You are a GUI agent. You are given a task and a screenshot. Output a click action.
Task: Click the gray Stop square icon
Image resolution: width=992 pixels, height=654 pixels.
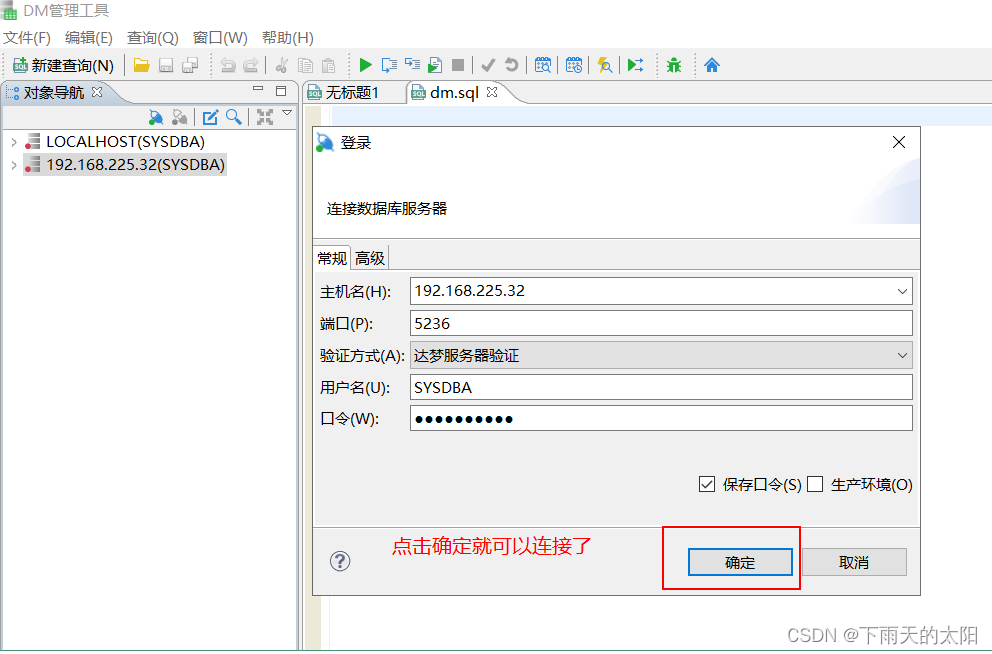click(458, 65)
